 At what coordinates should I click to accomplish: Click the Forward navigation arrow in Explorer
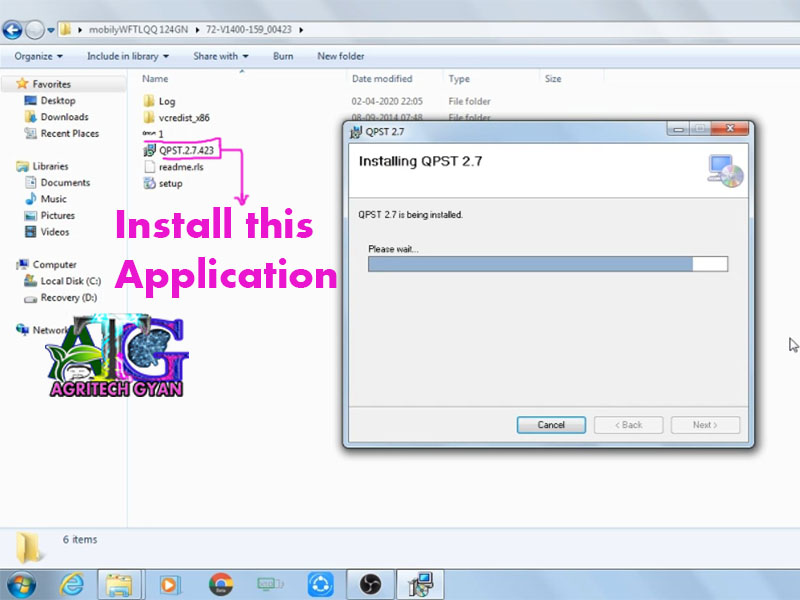34,30
